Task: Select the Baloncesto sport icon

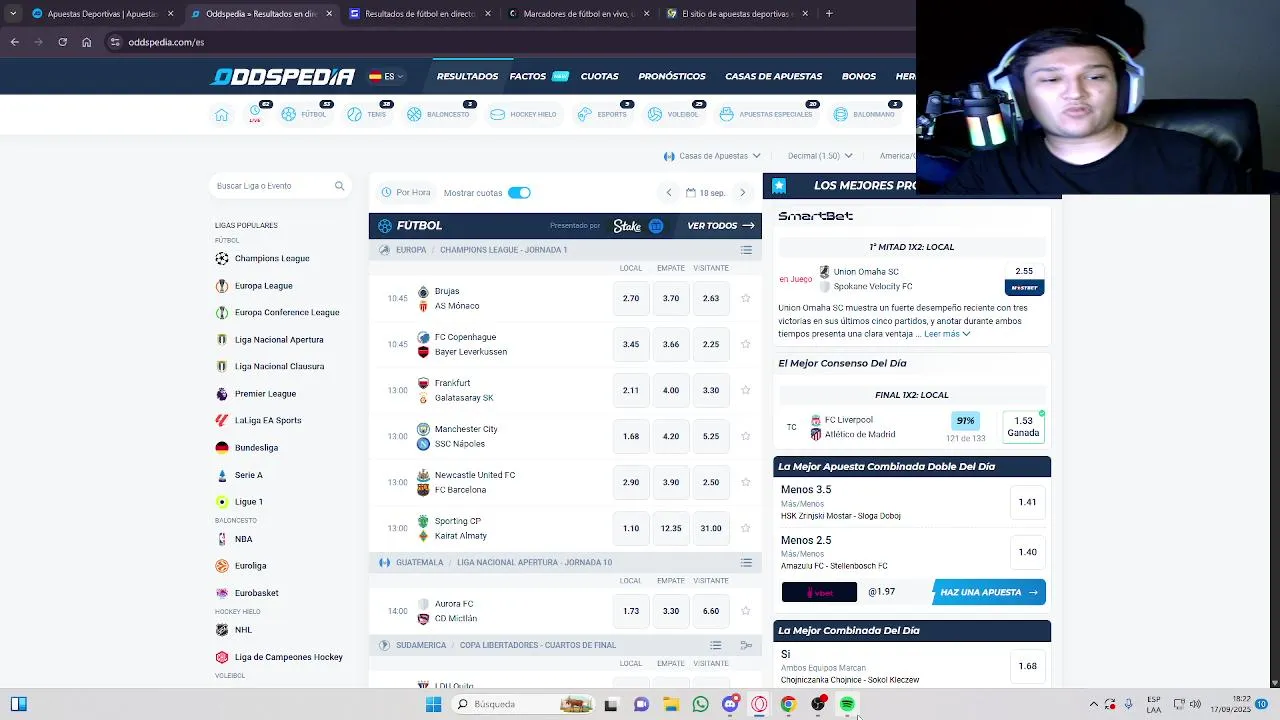Action: (414, 114)
